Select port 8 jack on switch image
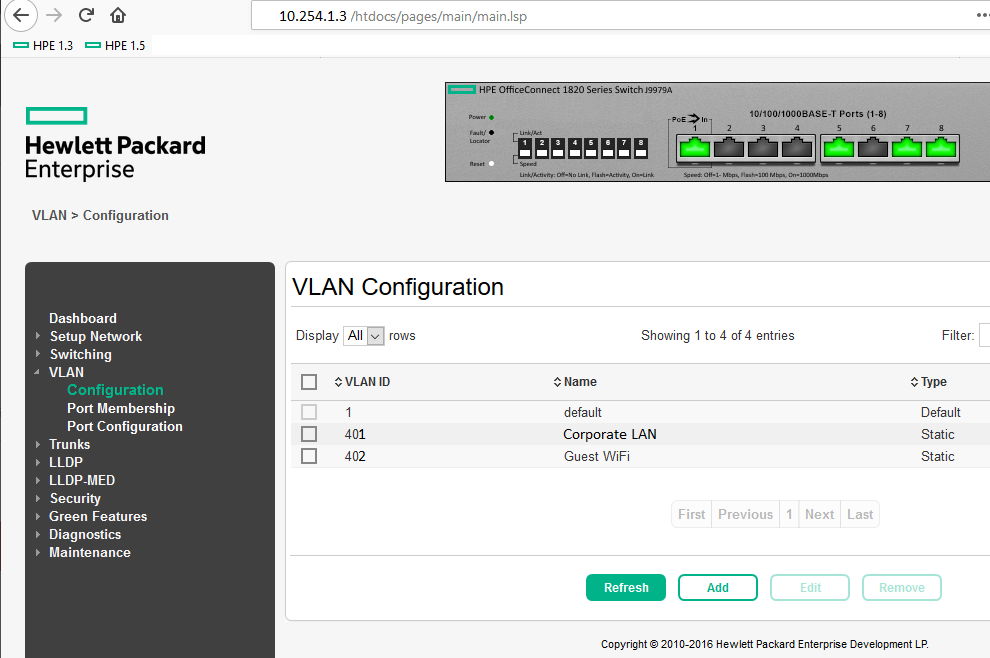This screenshot has width=990, height=658. (941, 148)
